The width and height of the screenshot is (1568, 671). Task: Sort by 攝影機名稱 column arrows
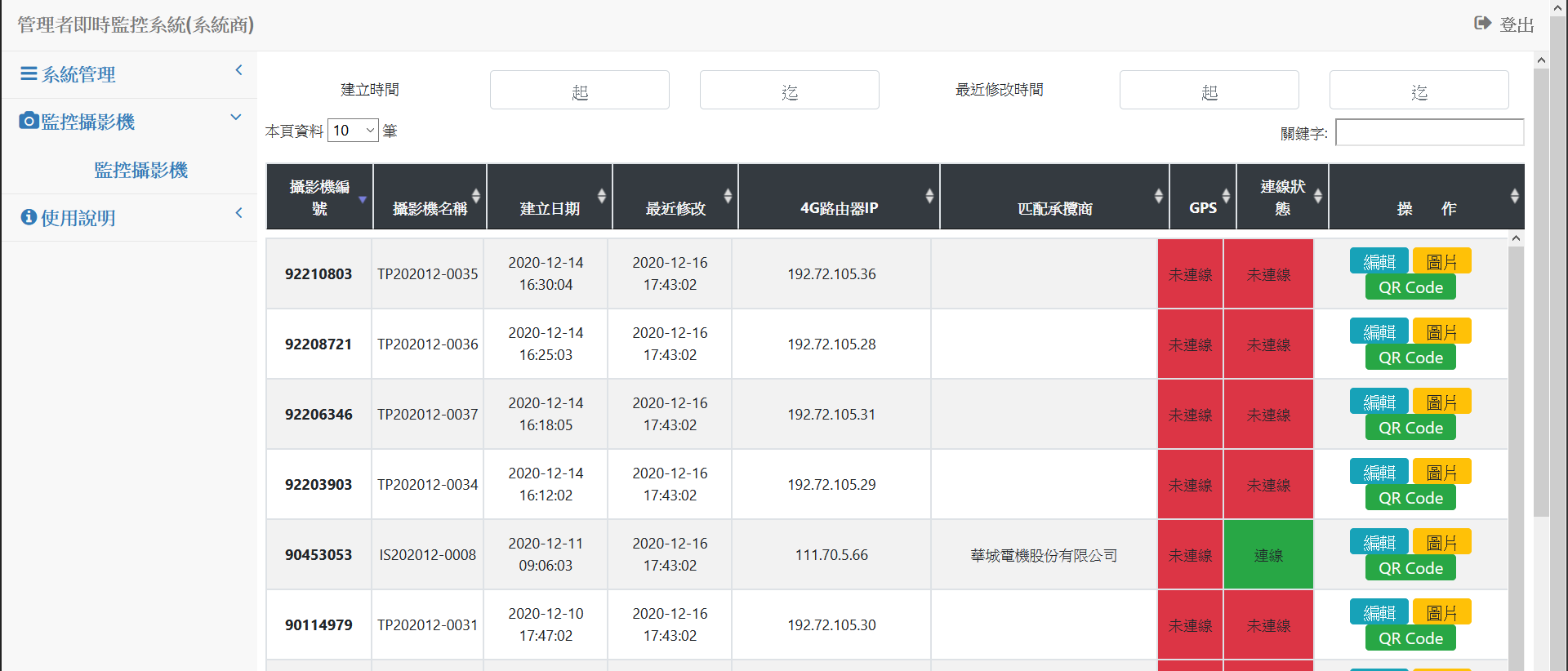[x=476, y=196]
